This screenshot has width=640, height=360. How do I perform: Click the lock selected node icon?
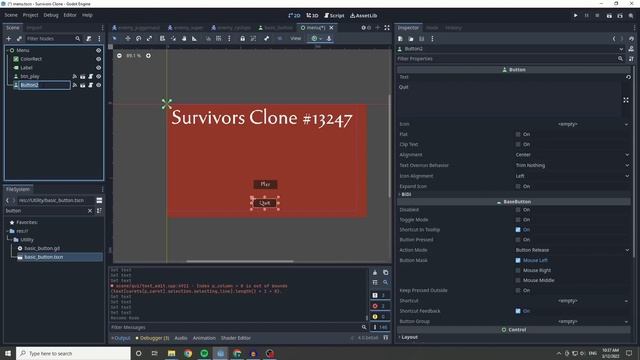click(x=242, y=38)
